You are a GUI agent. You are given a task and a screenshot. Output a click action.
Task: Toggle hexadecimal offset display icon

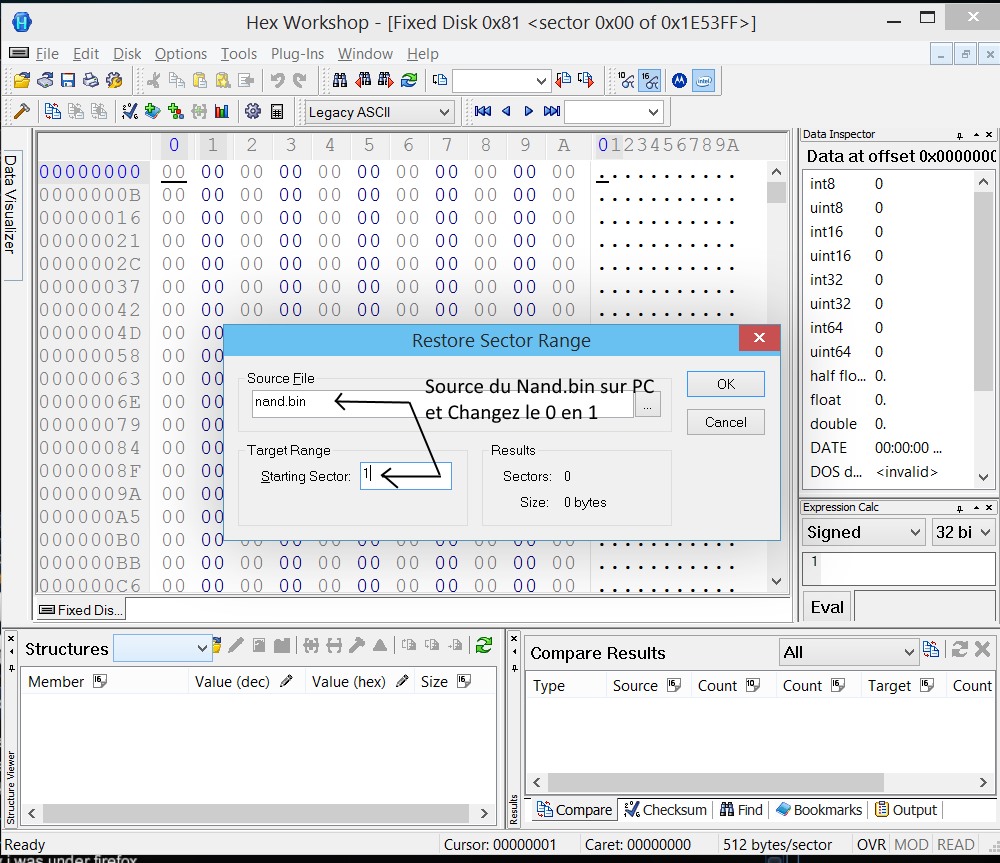point(650,81)
